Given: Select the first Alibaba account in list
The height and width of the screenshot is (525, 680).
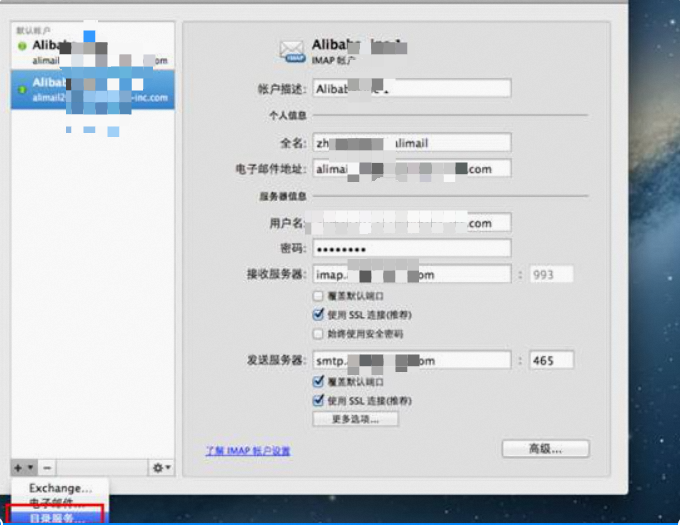Looking at the screenshot, I should point(91,52).
